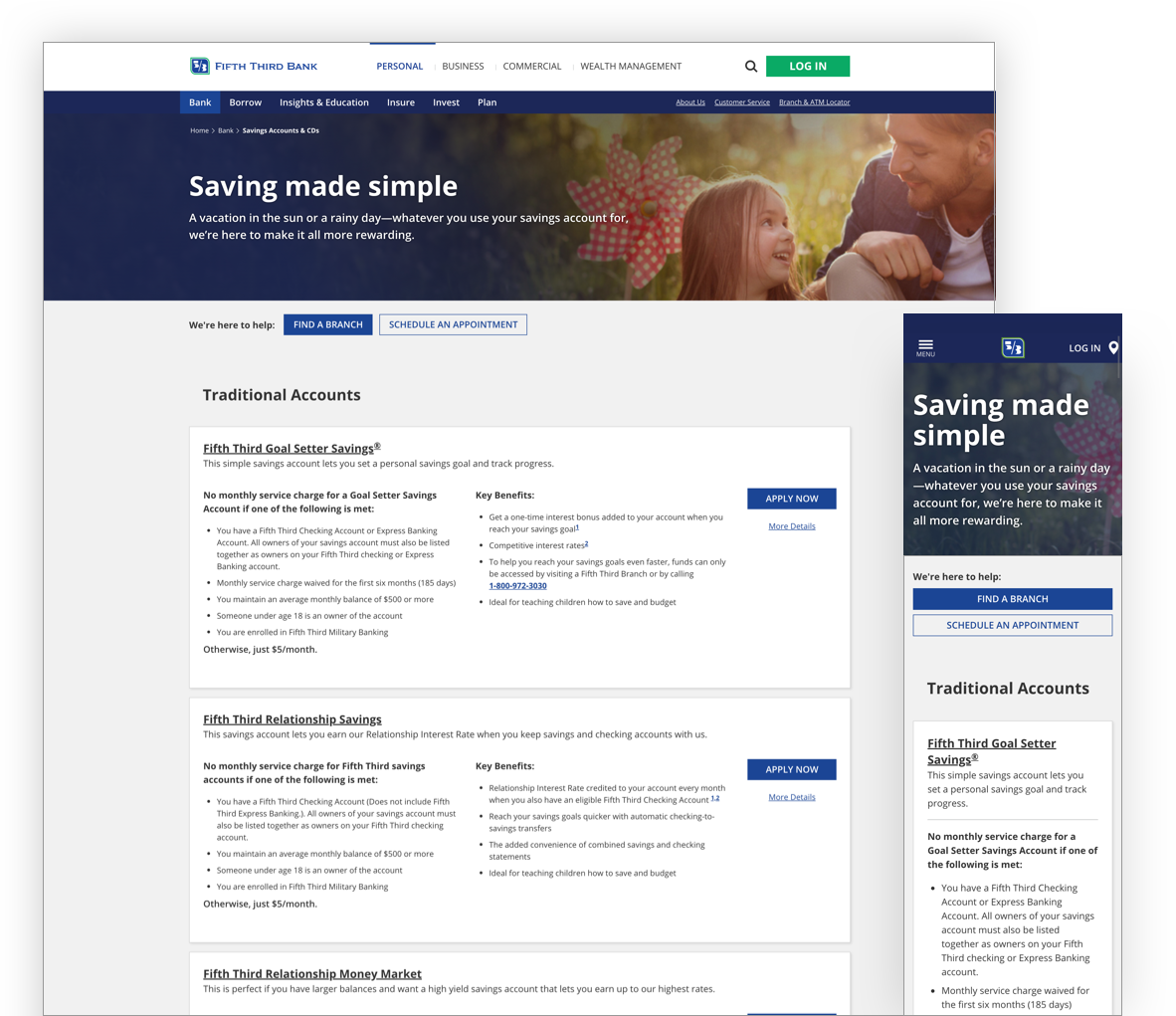Open footnote 2 after 'Competitive interest rates'
The image size is (1176, 1016).
586,544
